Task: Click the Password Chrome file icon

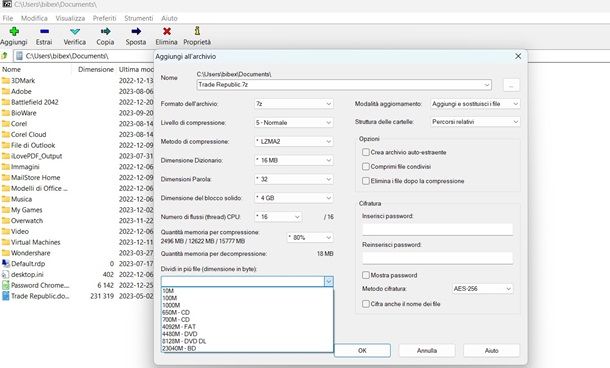Action: click(x=5, y=285)
